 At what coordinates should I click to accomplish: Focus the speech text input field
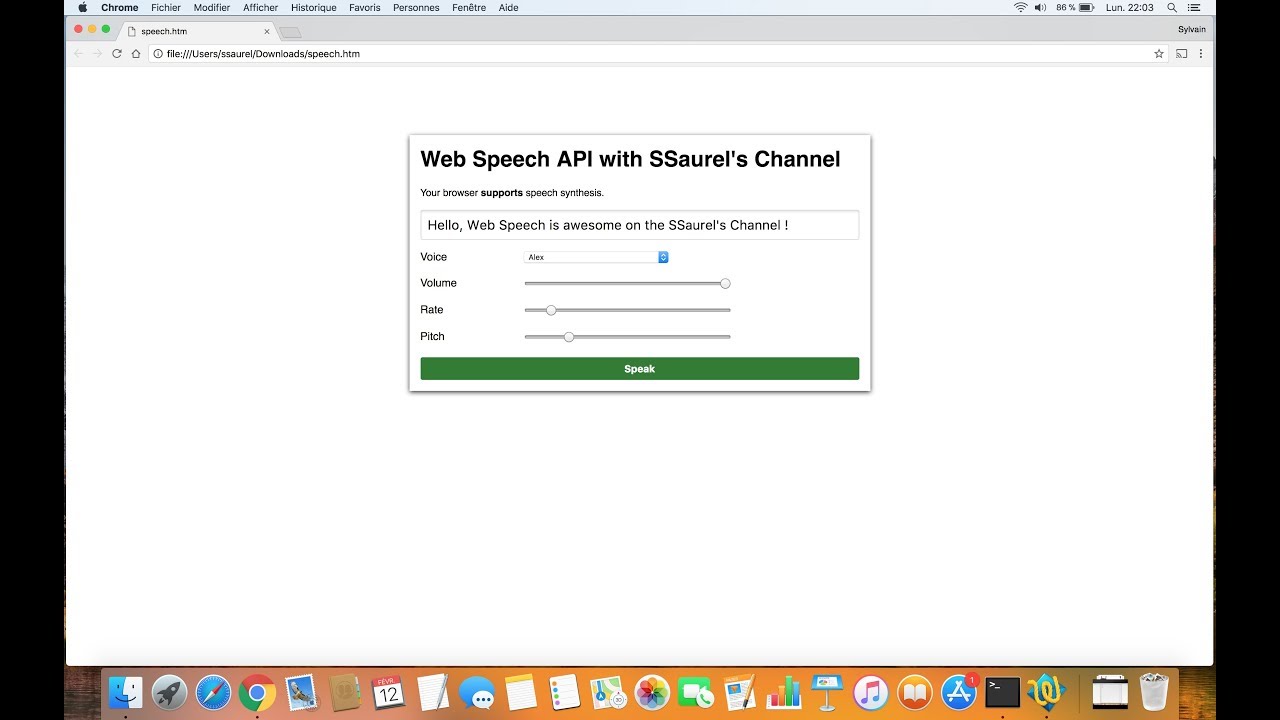coord(639,225)
